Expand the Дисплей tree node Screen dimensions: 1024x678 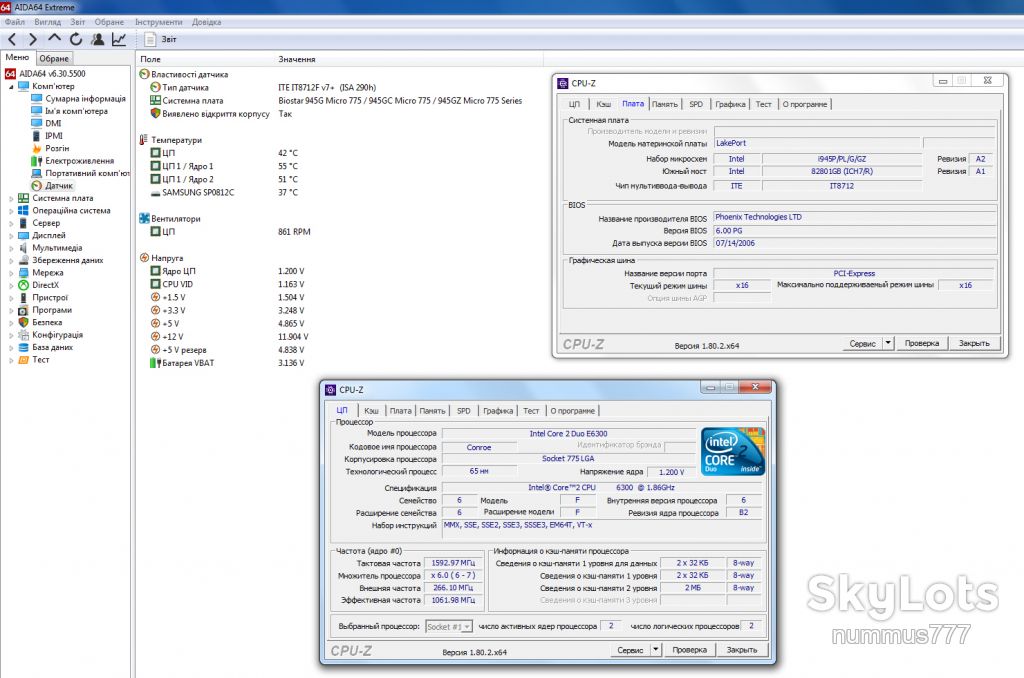11,236
